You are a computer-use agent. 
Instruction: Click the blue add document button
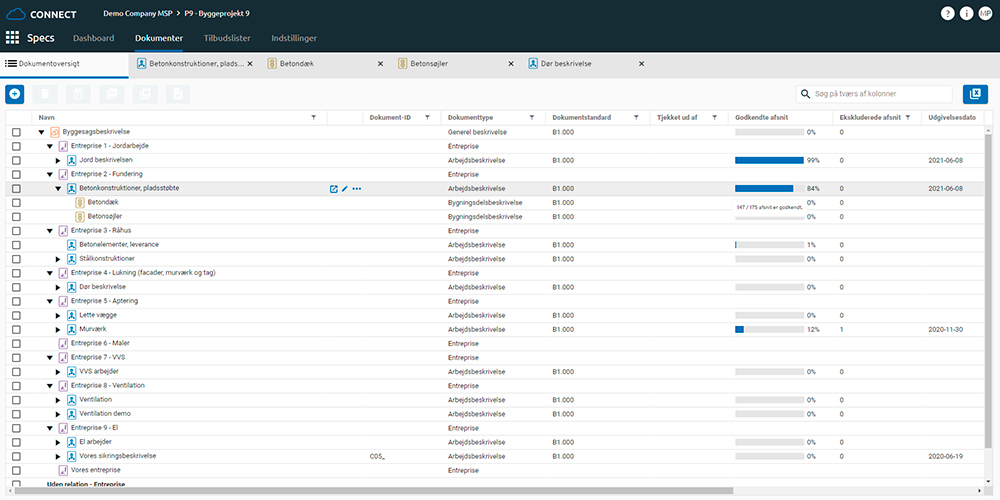(15, 94)
